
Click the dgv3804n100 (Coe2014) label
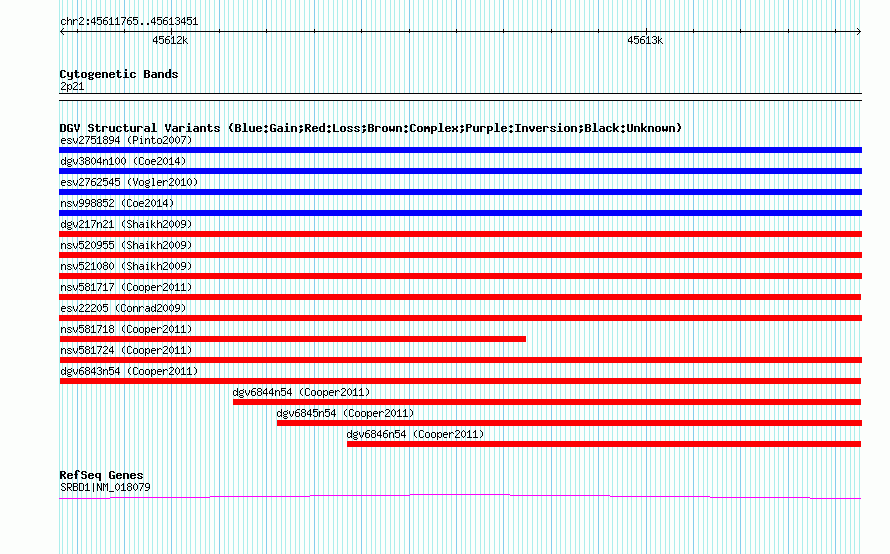click(123, 161)
